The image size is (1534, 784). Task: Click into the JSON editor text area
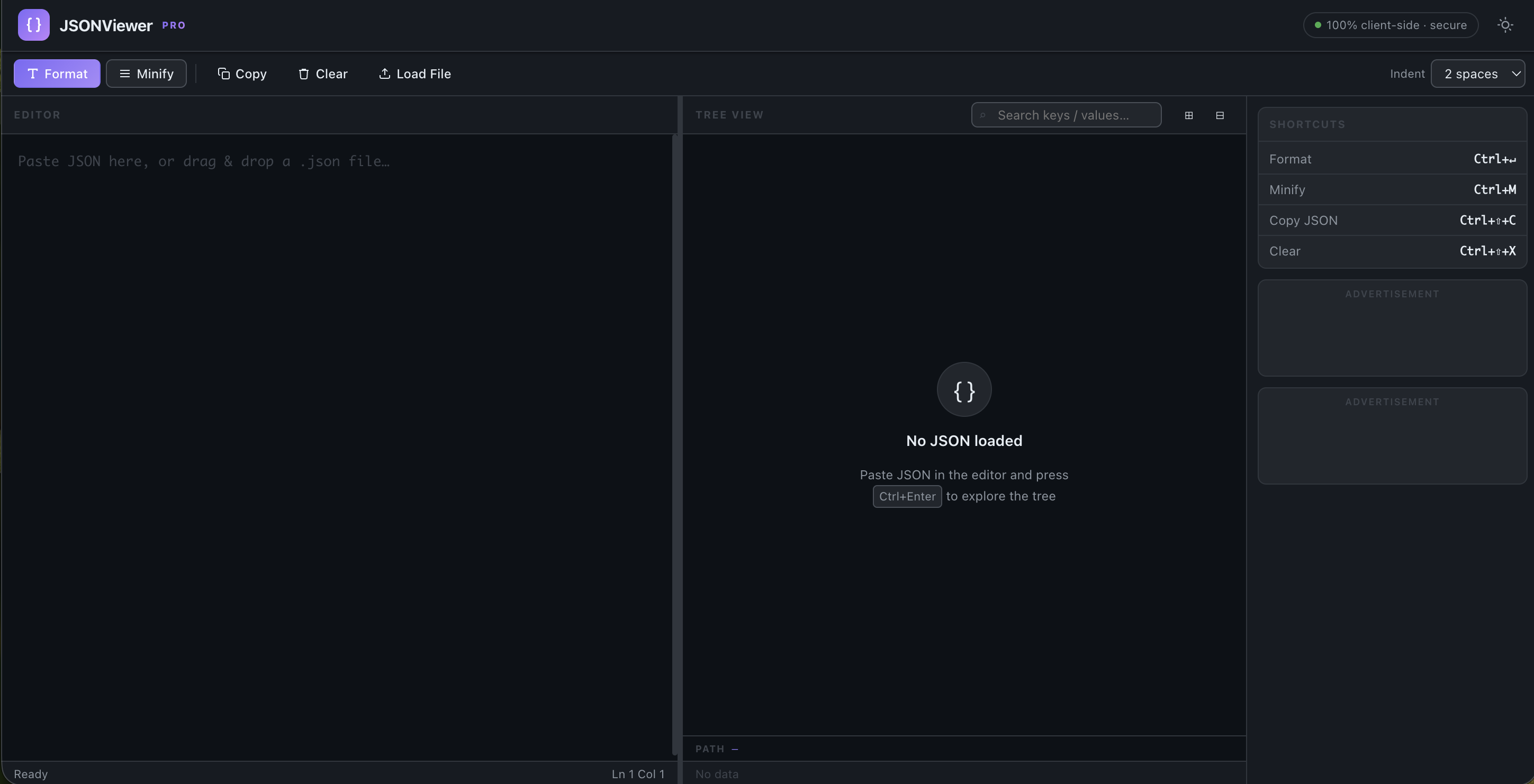pyautogui.click(x=337, y=446)
